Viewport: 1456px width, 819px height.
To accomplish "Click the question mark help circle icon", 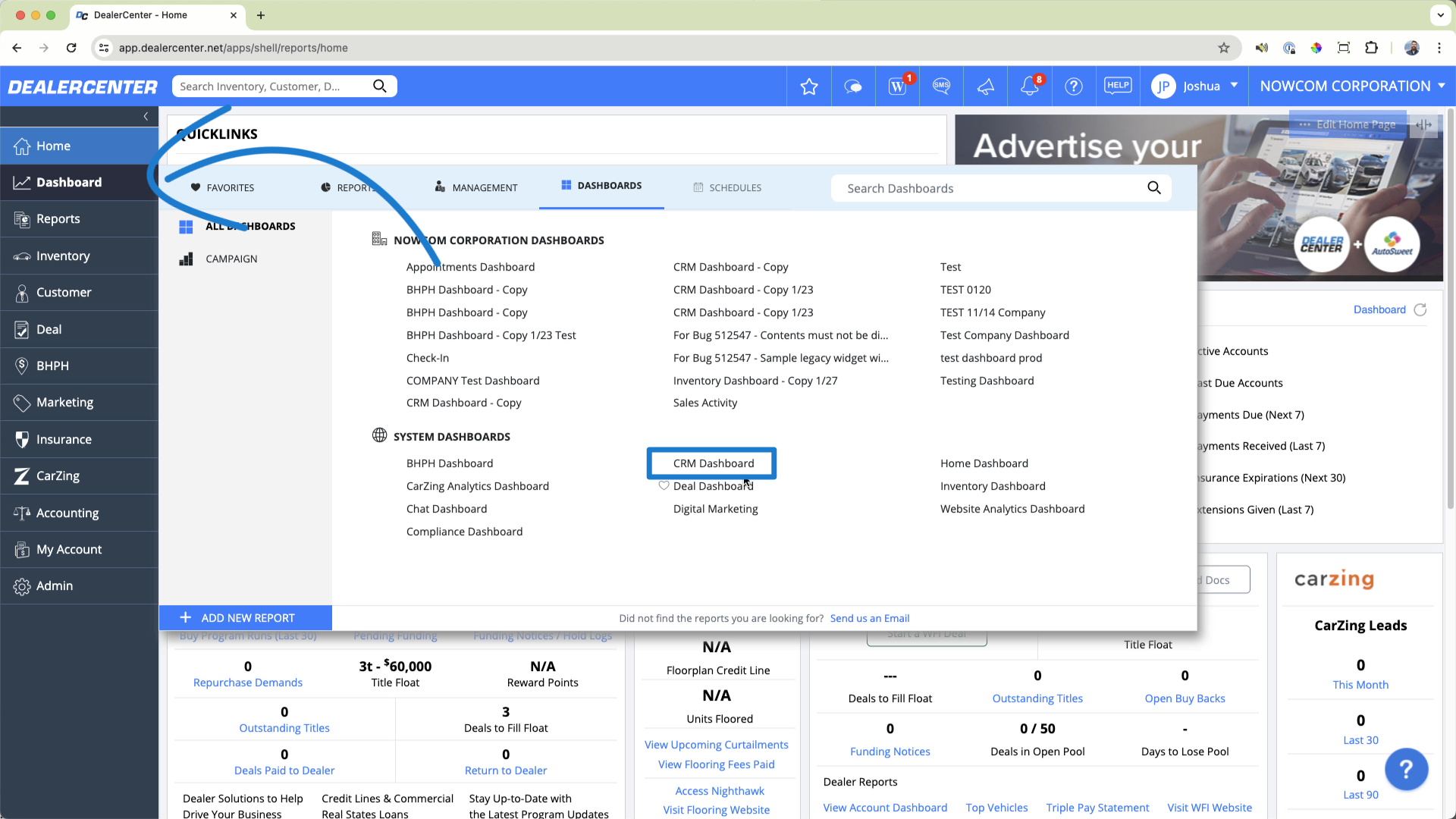I will (x=1074, y=86).
